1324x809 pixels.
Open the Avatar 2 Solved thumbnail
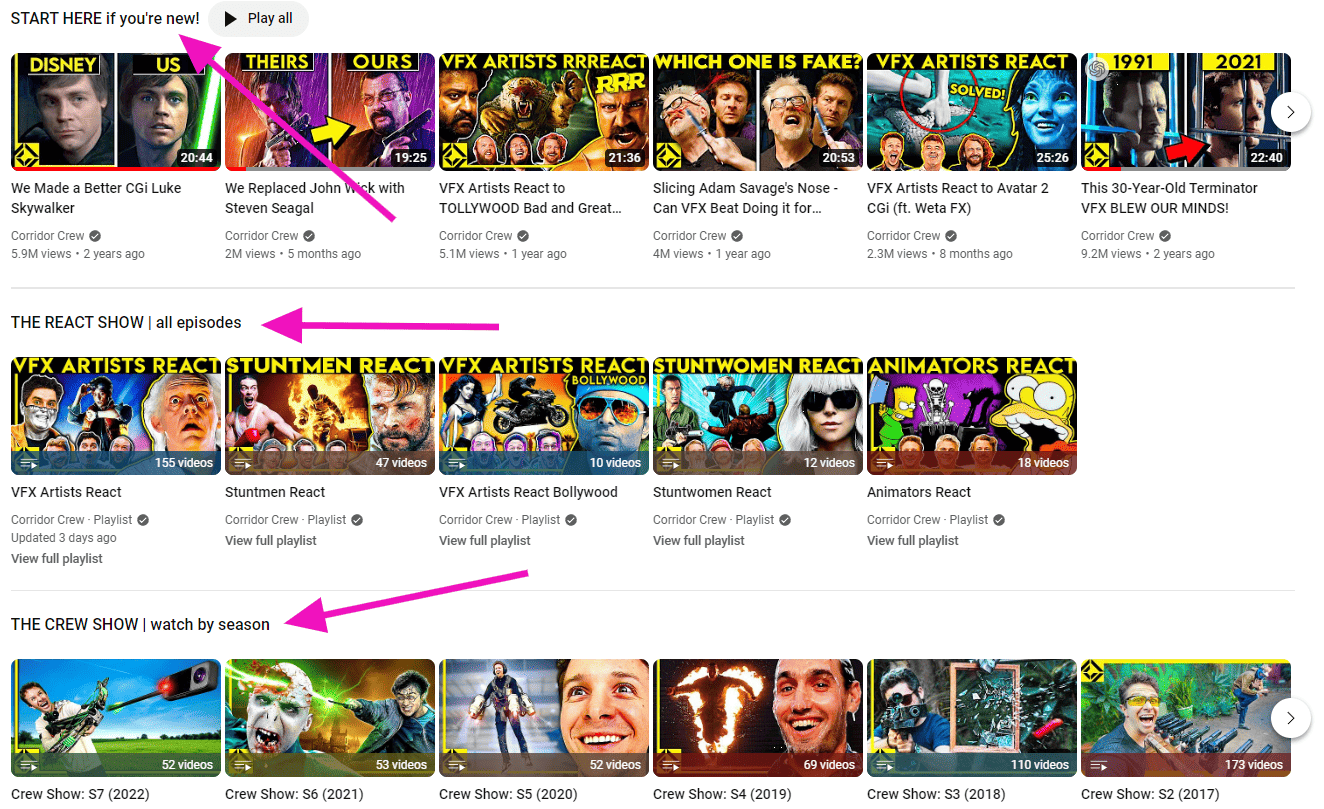[x=972, y=112]
